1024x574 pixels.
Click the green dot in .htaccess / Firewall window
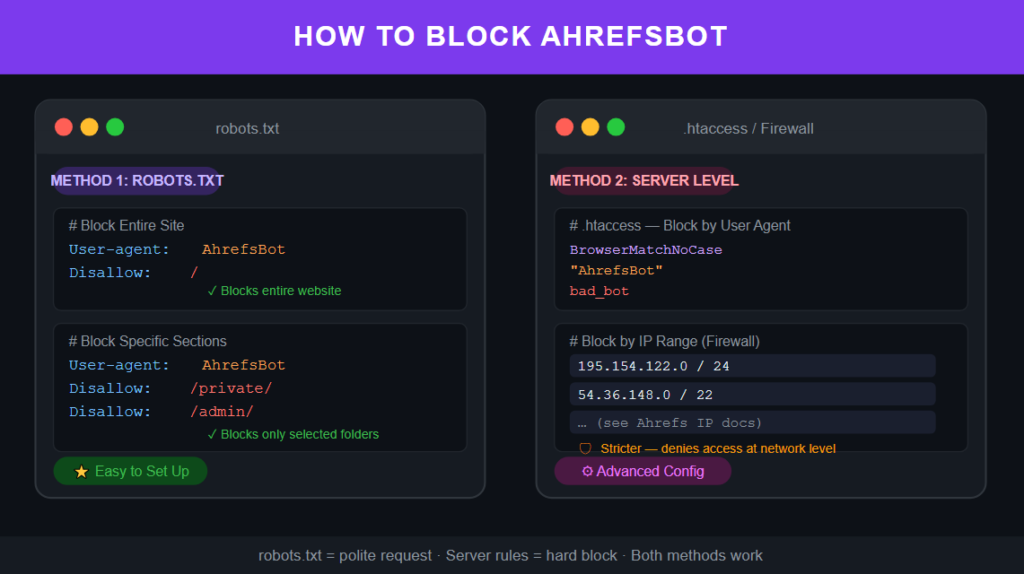[616, 127]
